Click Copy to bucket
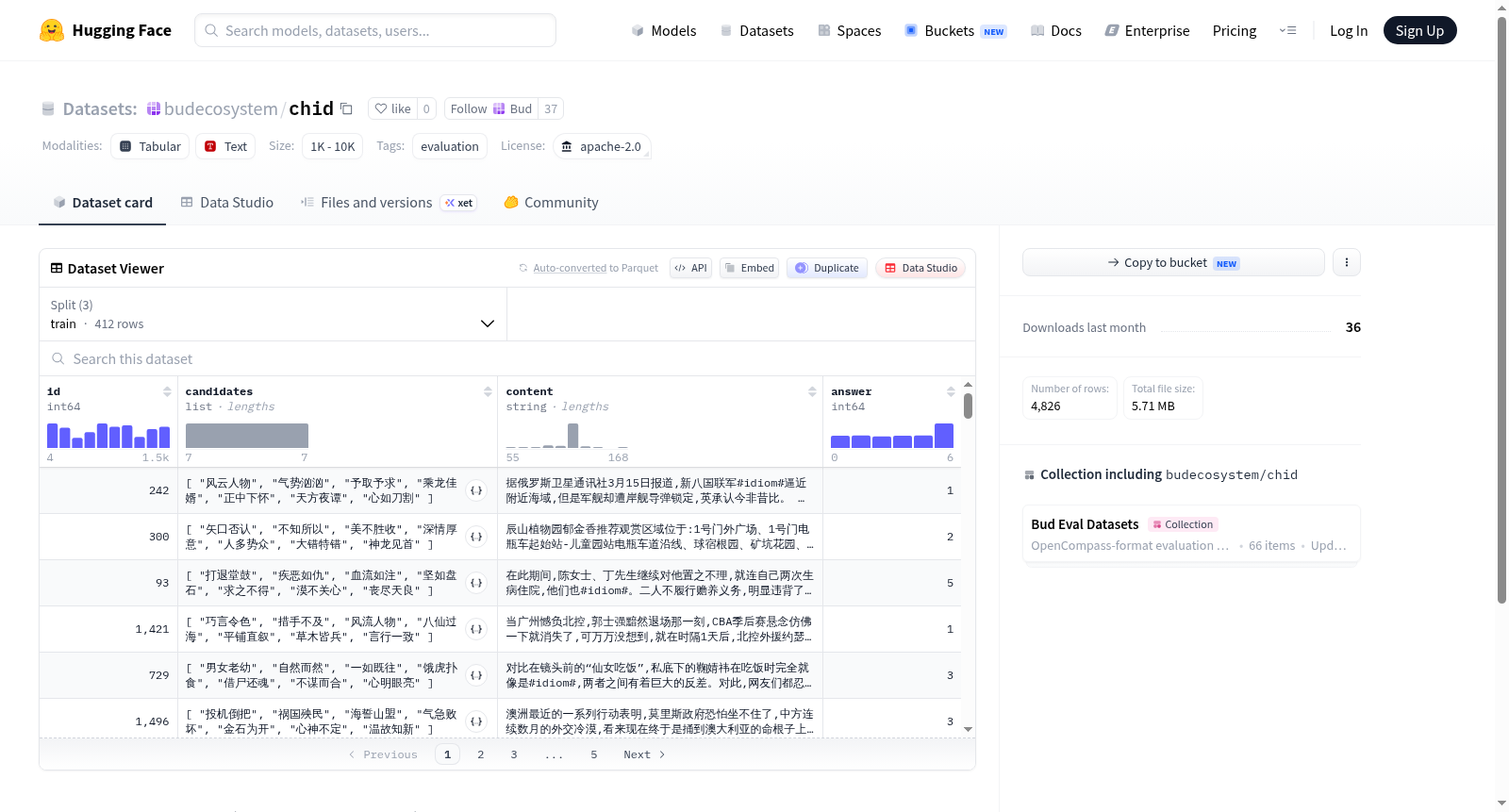Viewport: 1509px width, 812px height. coord(1173,262)
